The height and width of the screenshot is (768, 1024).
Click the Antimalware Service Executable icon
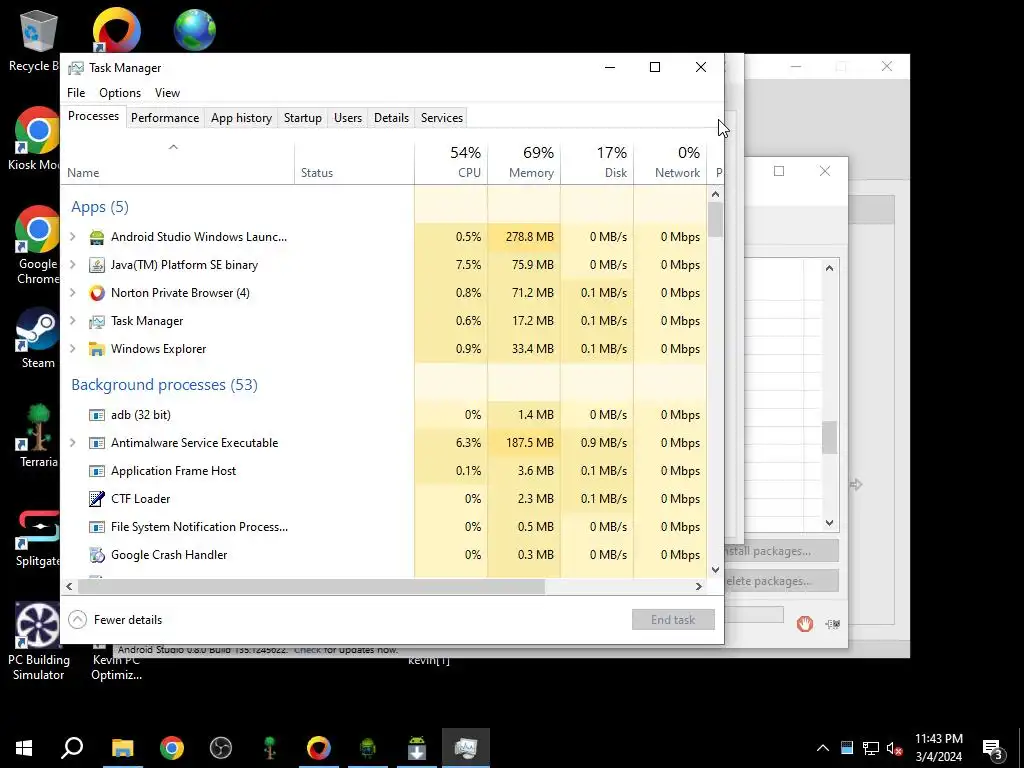pyautogui.click(x=97, y=443)
